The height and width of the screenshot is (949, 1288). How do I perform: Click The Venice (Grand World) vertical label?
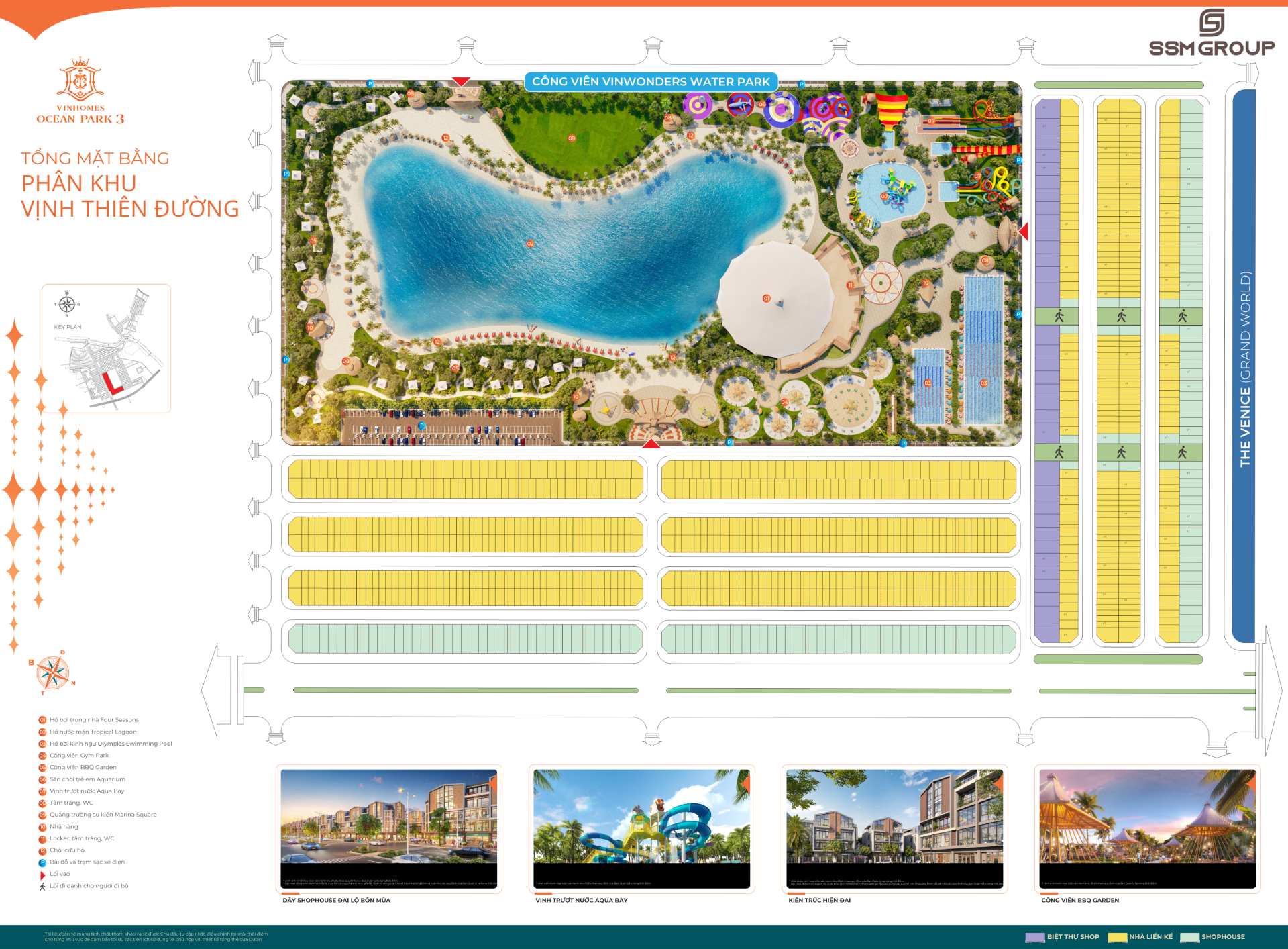(x=1245, y=368)
